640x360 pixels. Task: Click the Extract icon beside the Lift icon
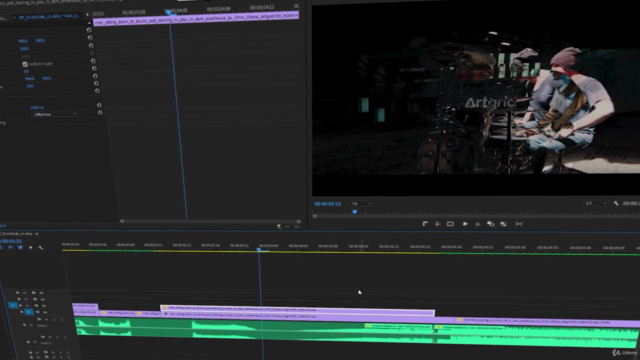(x=504, y=224)
